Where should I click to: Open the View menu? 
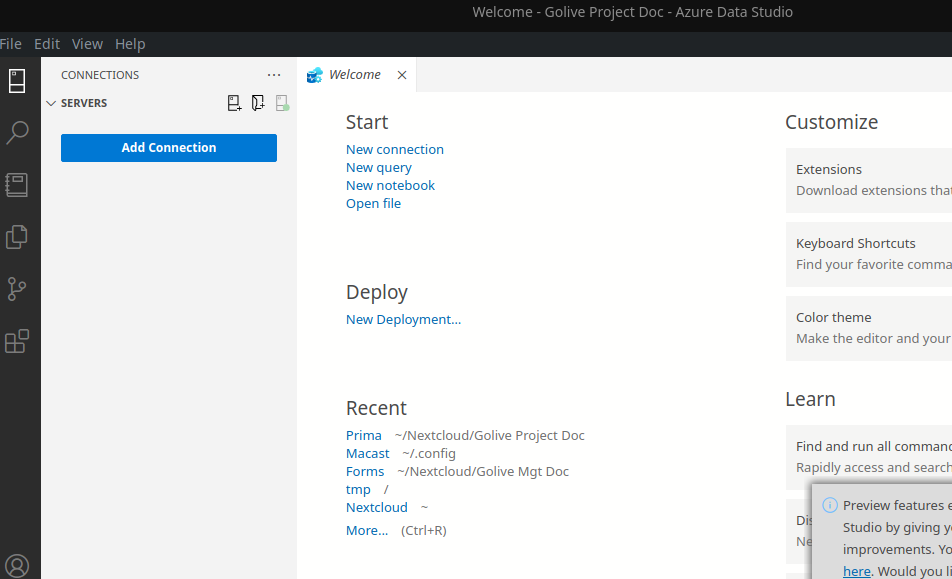(87, 44)
